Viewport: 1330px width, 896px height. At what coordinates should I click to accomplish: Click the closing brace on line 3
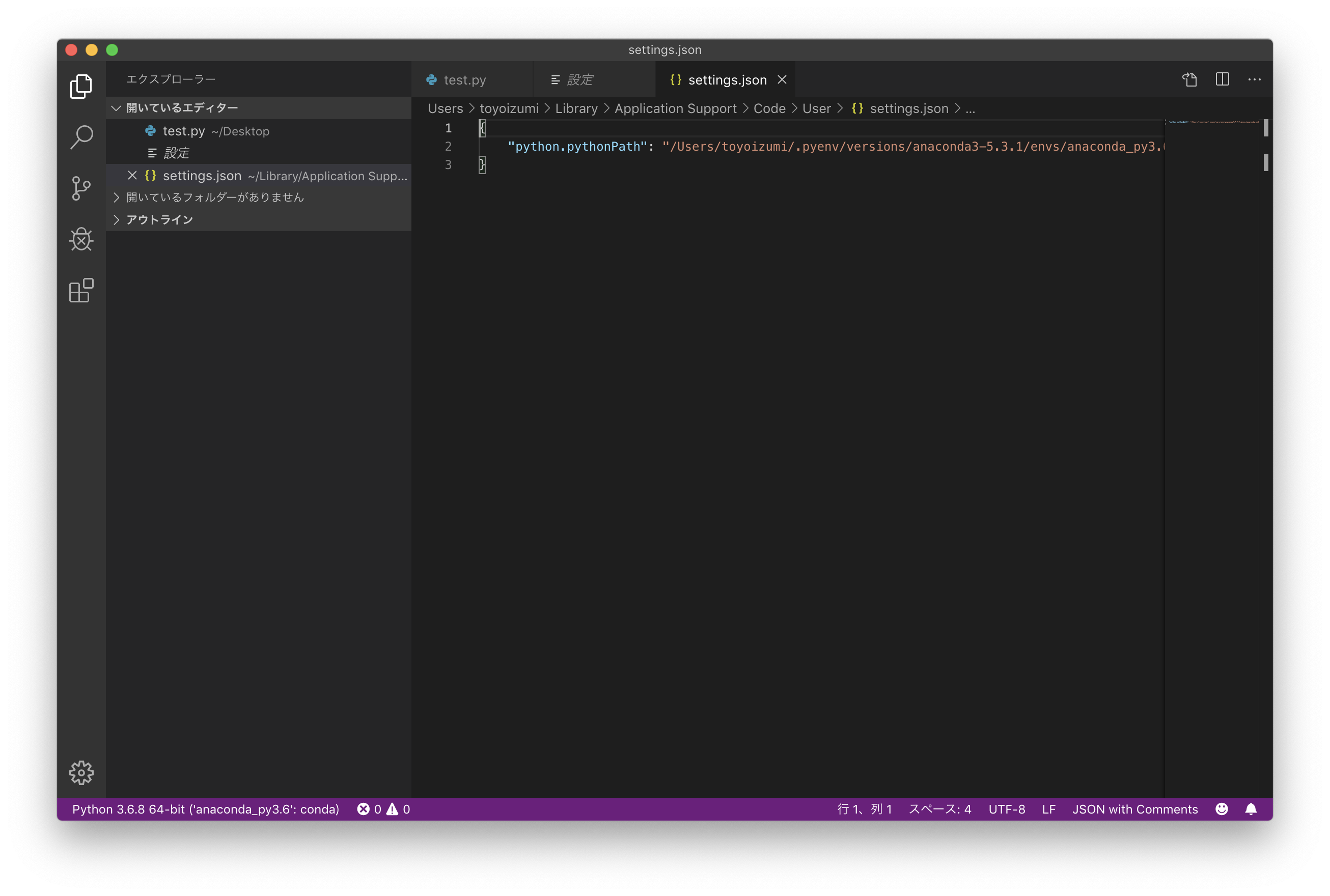(x=482, y=164)
